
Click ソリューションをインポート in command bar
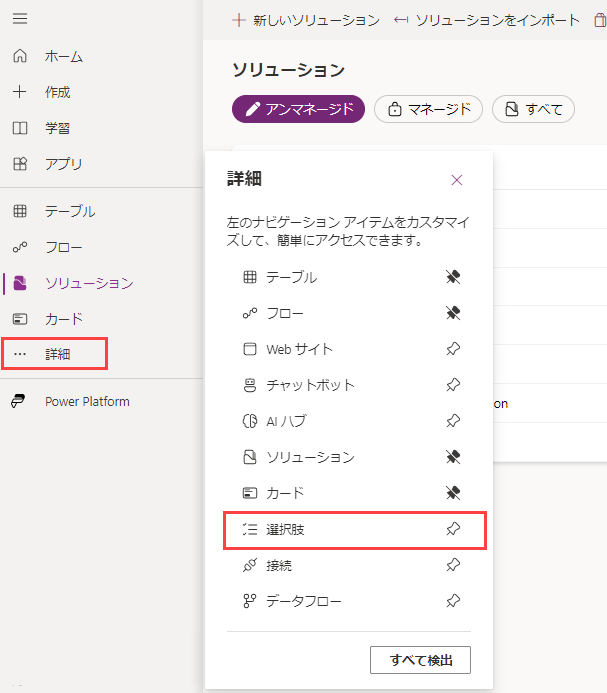tap(486, 20)
